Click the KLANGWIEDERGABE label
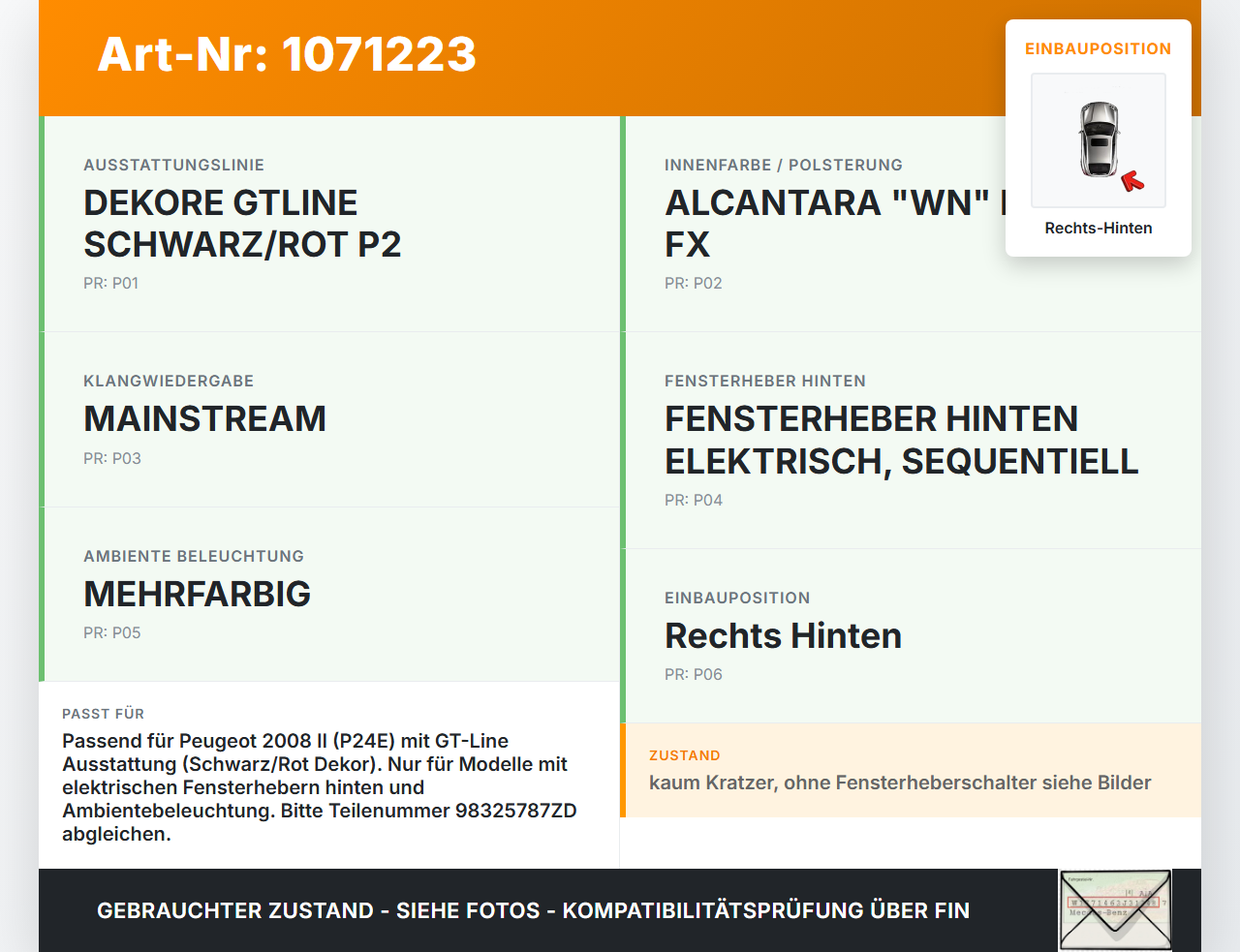 pyautogui.click(x=169, y=381)
